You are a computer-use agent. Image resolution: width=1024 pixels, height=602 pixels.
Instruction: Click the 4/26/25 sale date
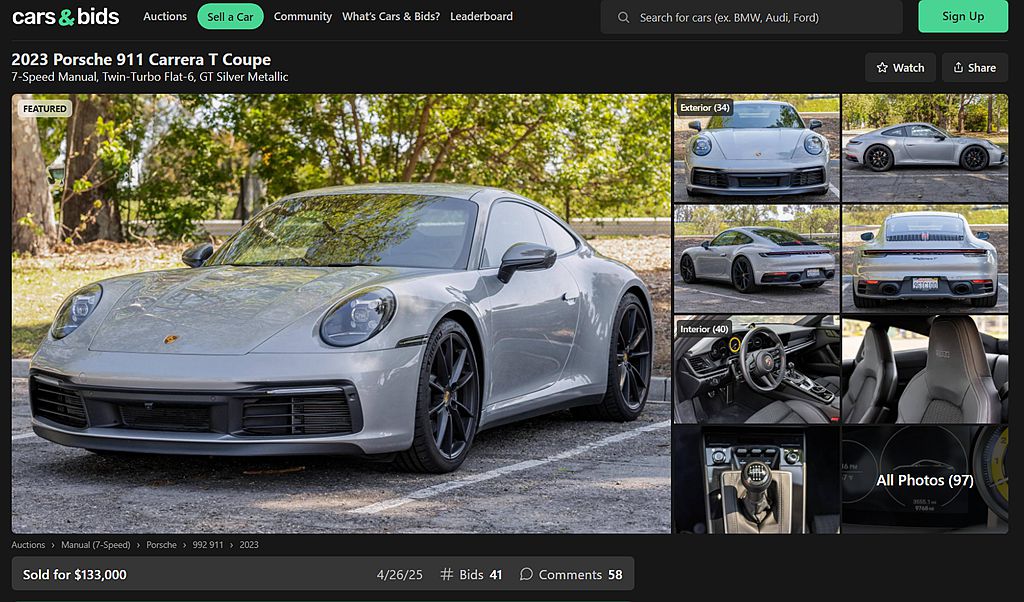[400, 575]
